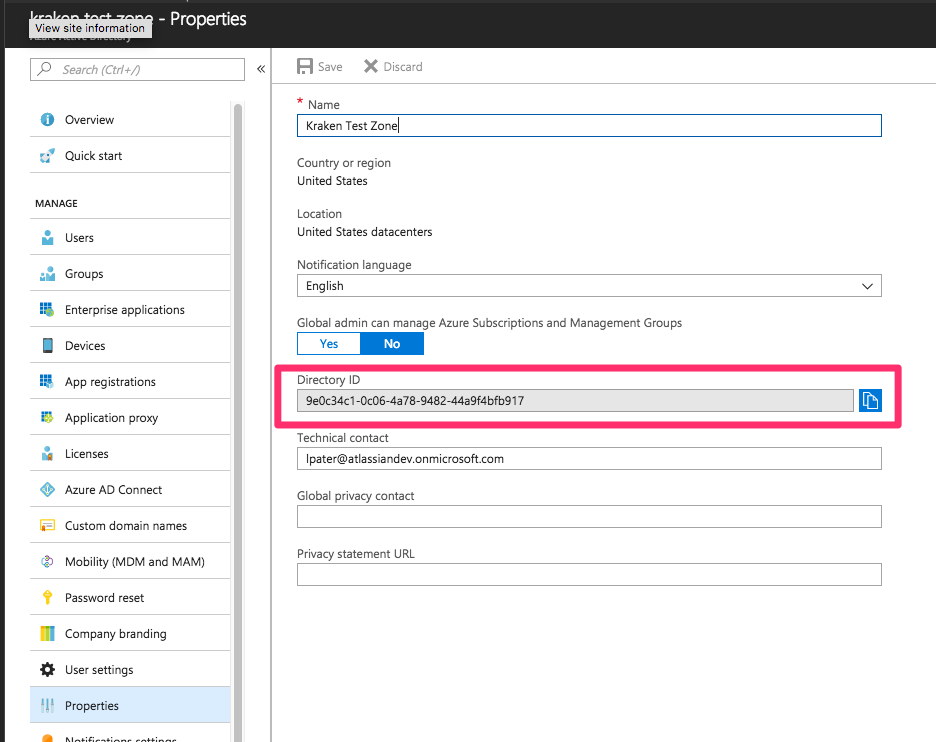Click the Password reset key icon
The image size is (936, 742).
pyautogui.click(x=47, y=598)
